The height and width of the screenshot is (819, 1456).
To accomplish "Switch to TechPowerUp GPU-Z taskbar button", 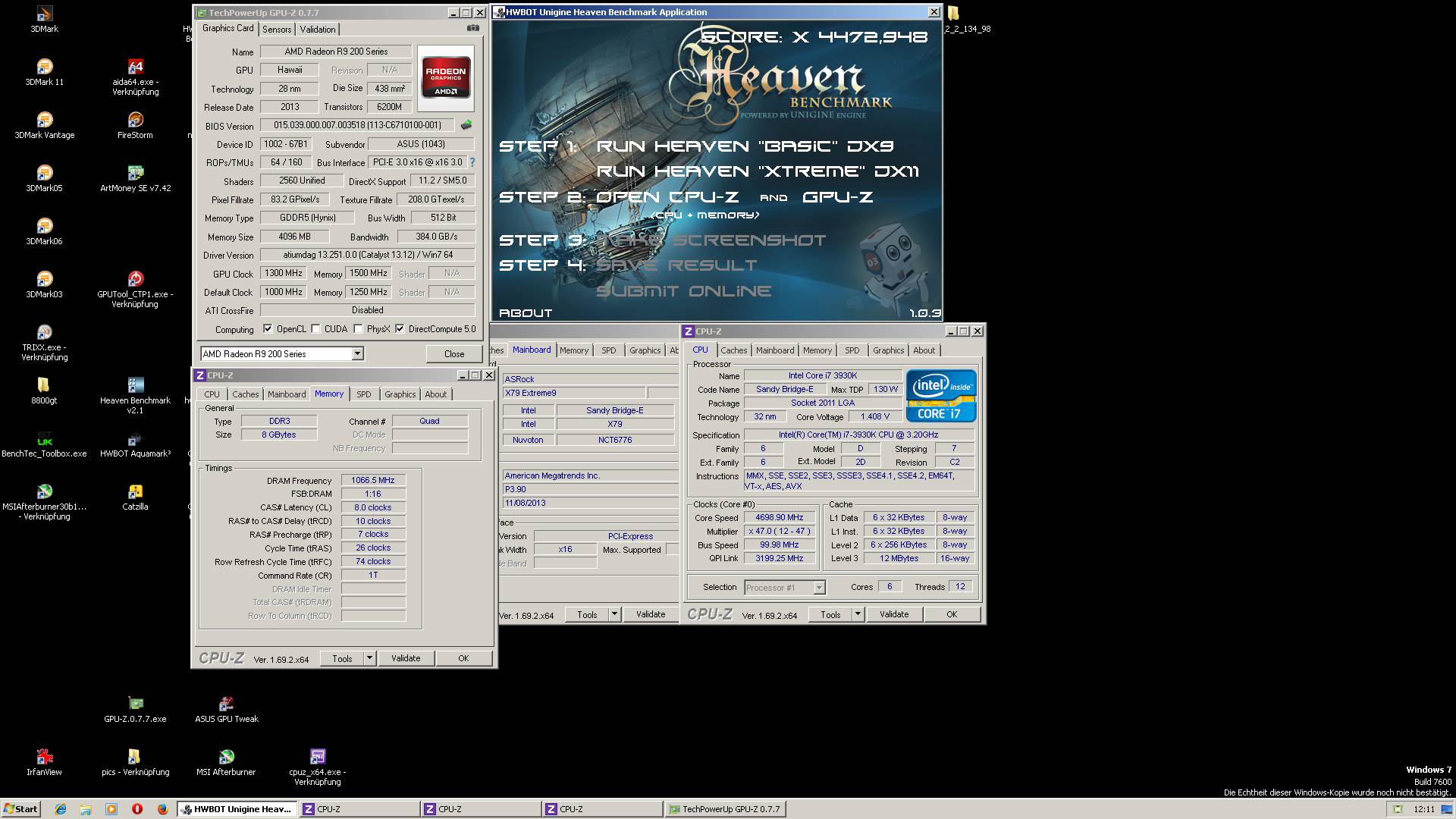I will [x=724, y=809].
